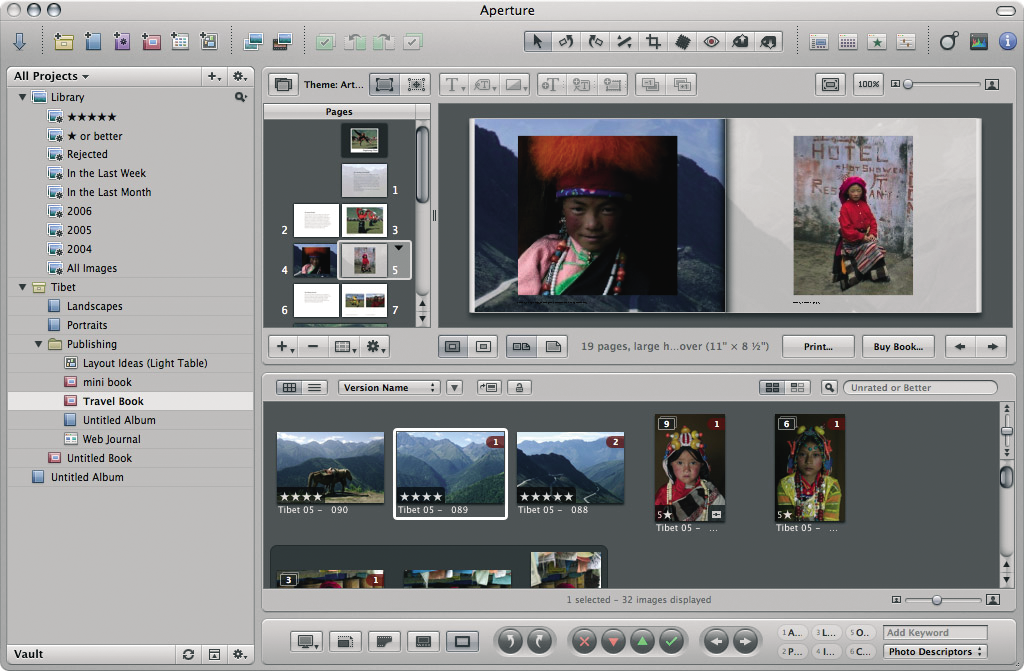Open the Inspector info icon
This screenshot has width=1024, height=671.
[1008, 42]
